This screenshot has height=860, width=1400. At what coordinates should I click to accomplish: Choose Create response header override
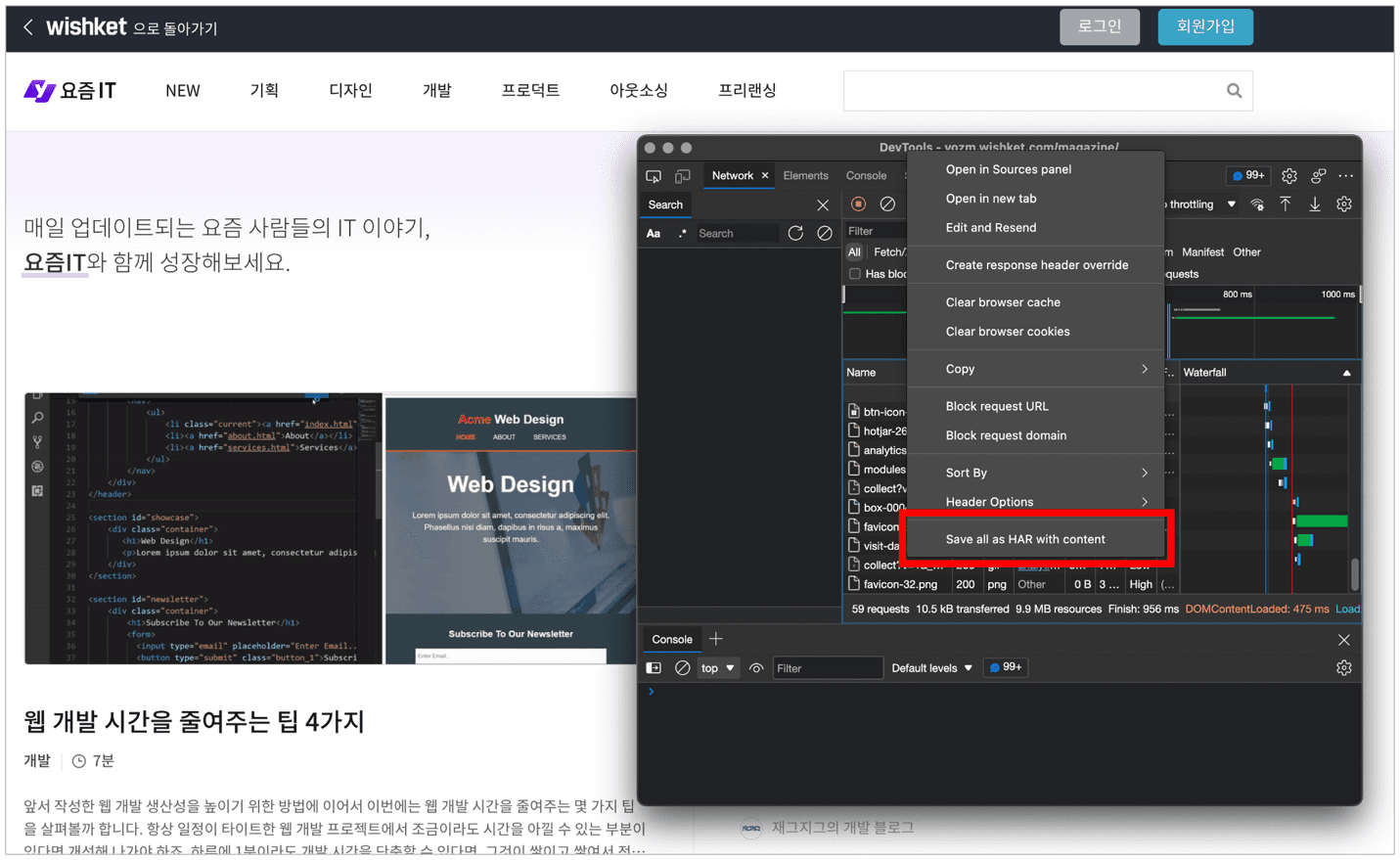point(1036,265)
